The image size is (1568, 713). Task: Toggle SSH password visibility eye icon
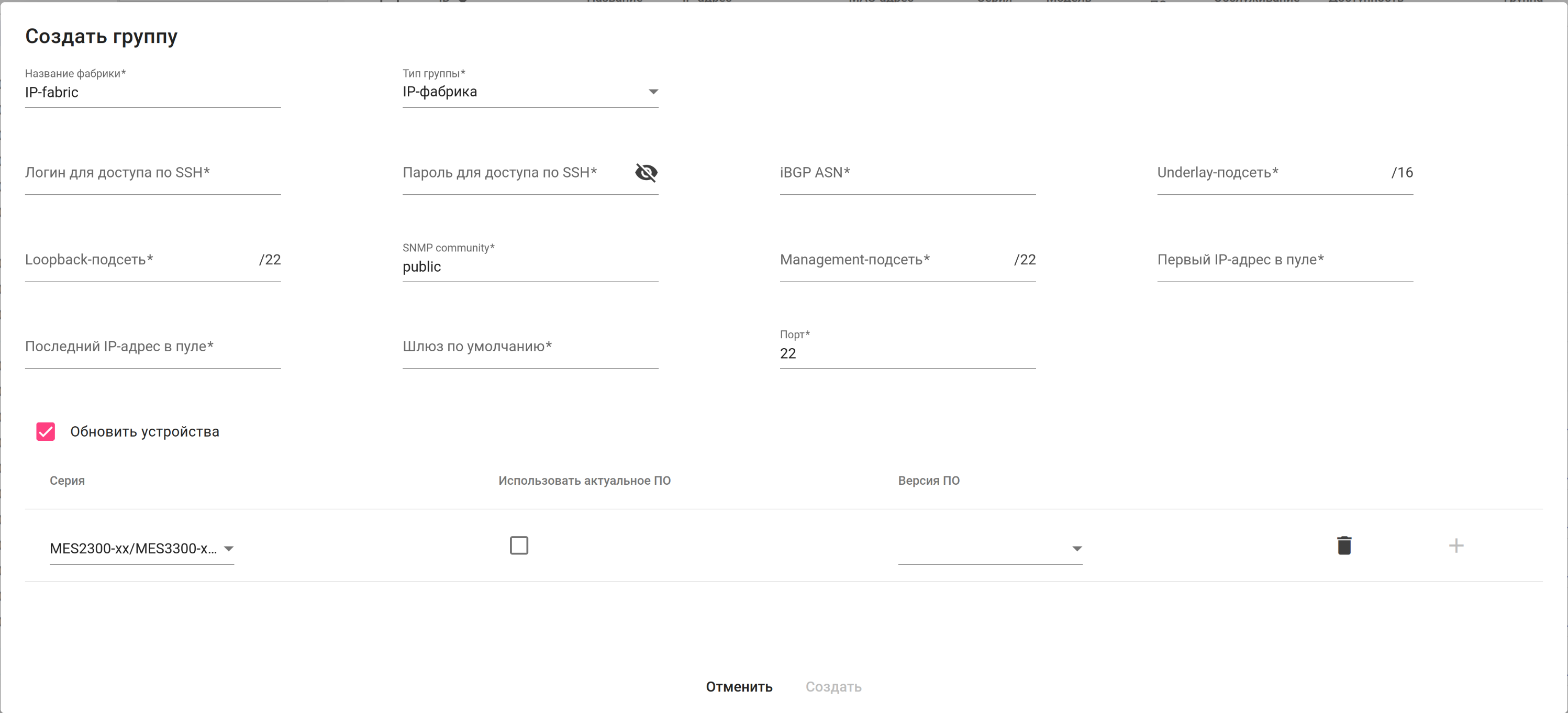click(646, 173)
